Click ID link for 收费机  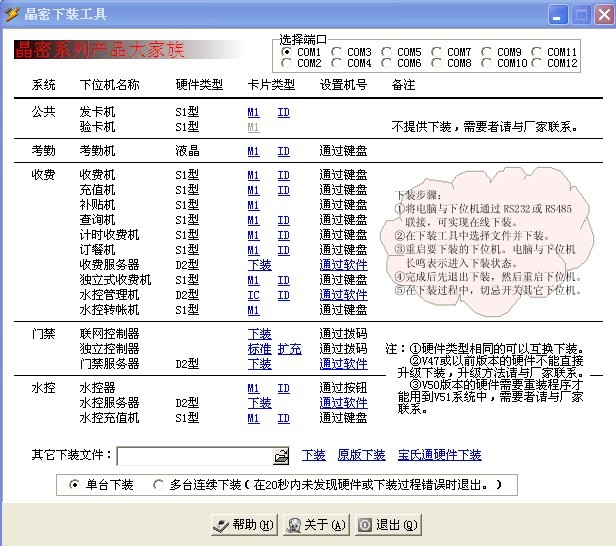coord(284,175)
